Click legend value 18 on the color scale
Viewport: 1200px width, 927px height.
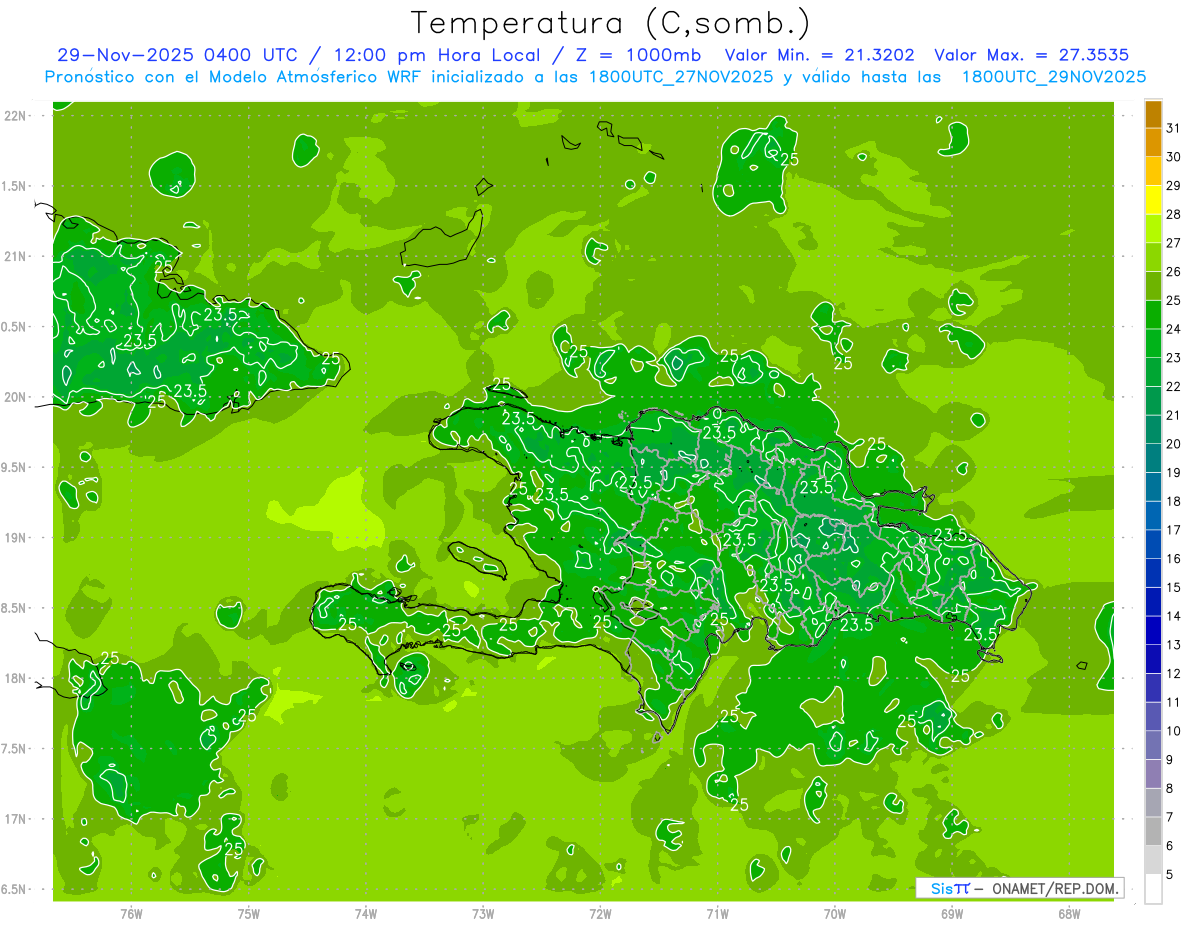click(x=1173, y=501)
